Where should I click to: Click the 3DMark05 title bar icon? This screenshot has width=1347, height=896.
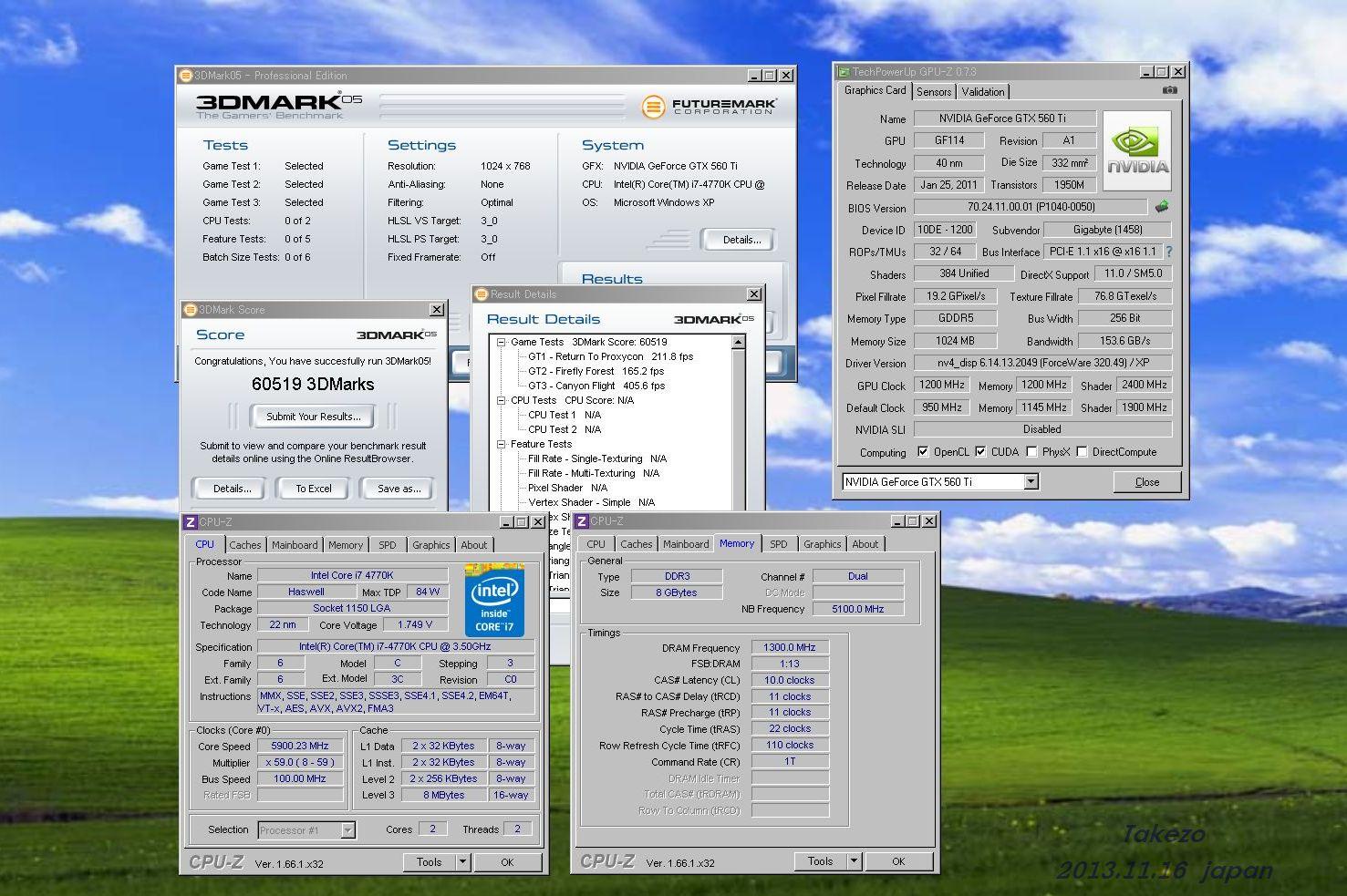pos(185,76)
